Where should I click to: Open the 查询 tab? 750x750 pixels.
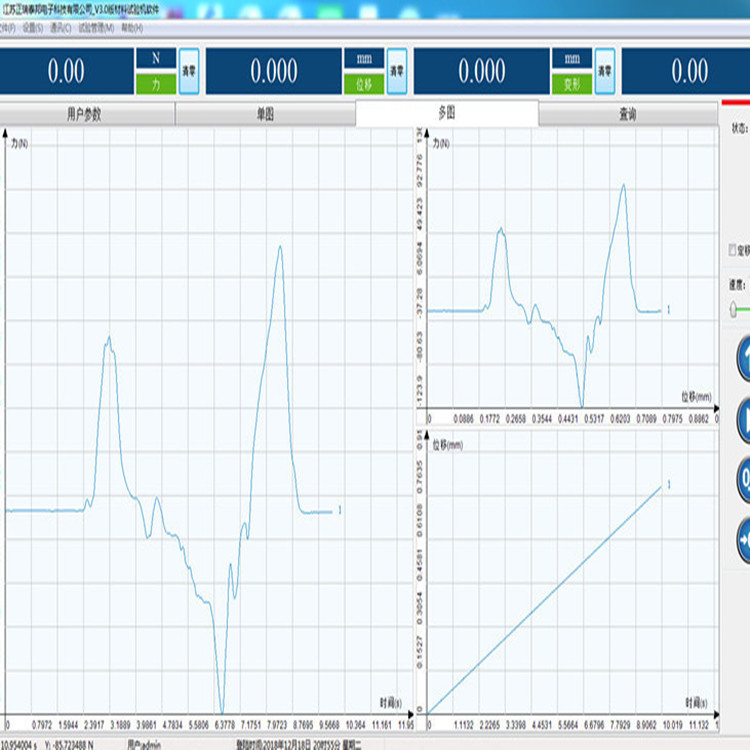[x=627, y=114]
